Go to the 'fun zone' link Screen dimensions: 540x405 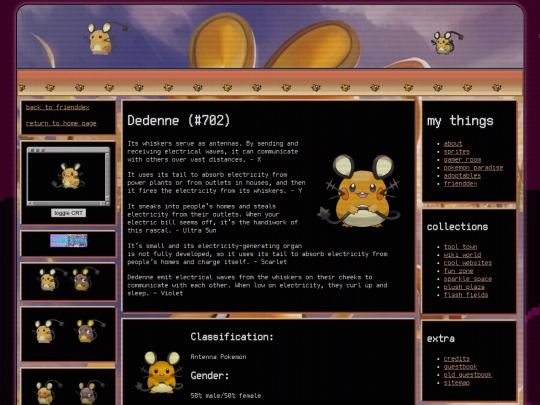coord(458,271)
